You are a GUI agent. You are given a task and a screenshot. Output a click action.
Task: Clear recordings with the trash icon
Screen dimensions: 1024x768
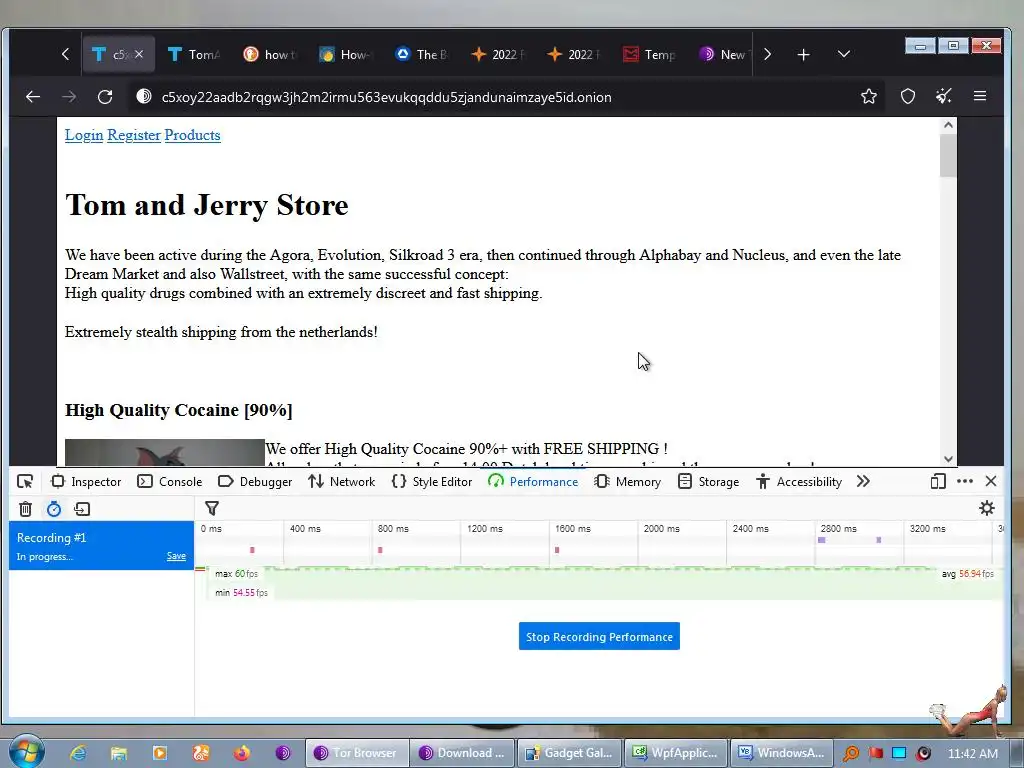coord(25,509)
